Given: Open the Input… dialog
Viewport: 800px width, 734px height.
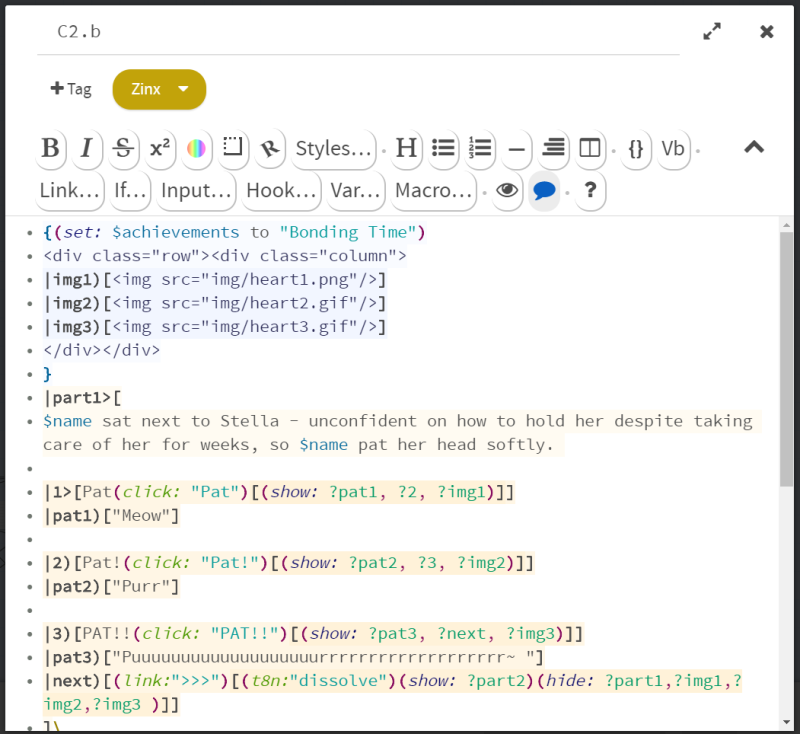Looking at the screenshot, I should (x=196, y=191).
